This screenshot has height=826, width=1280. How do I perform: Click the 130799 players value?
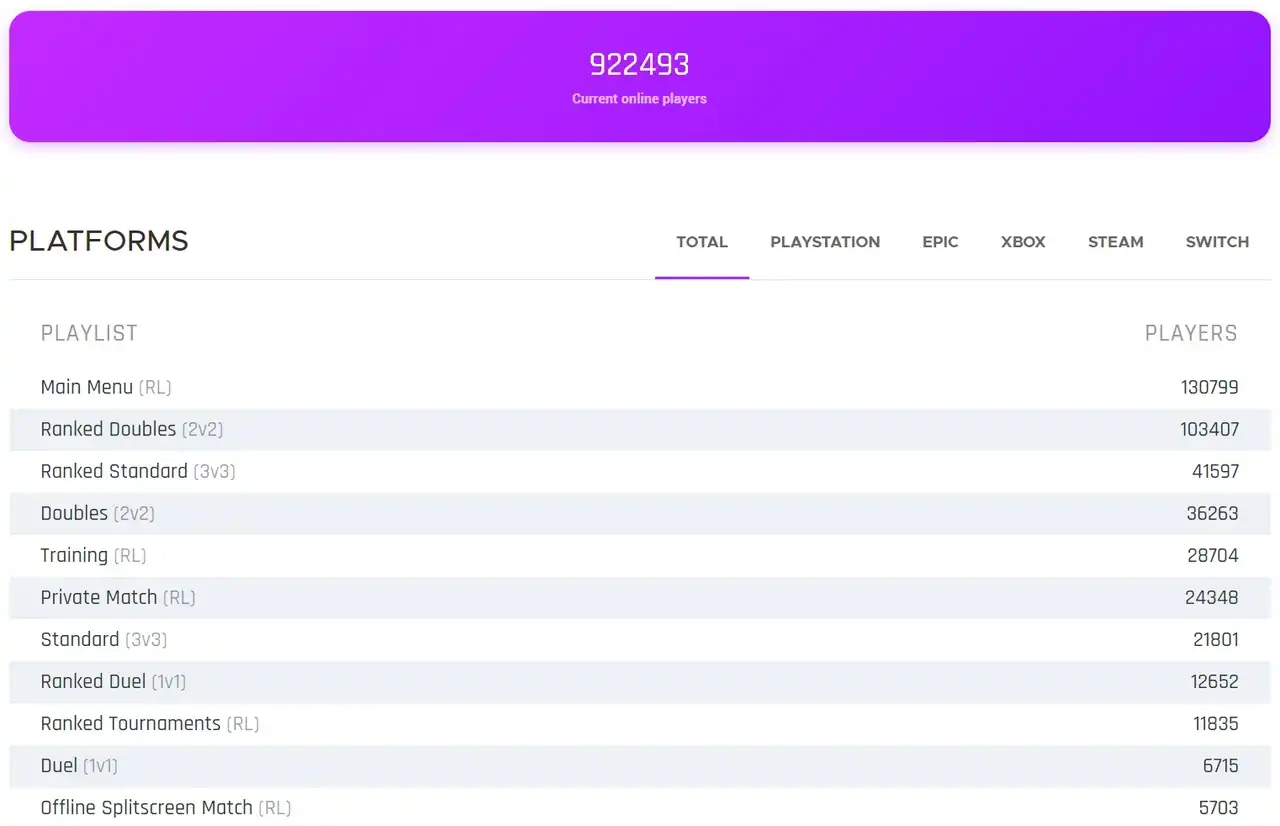click(x=1209, y=387)
